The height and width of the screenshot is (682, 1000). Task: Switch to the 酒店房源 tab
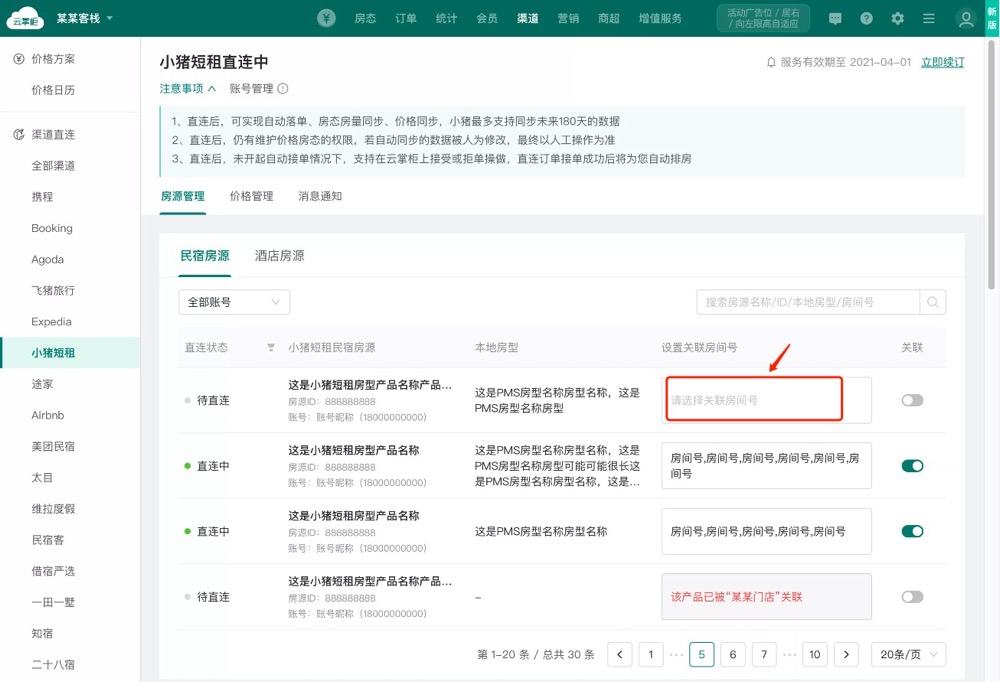pos(279,256)
